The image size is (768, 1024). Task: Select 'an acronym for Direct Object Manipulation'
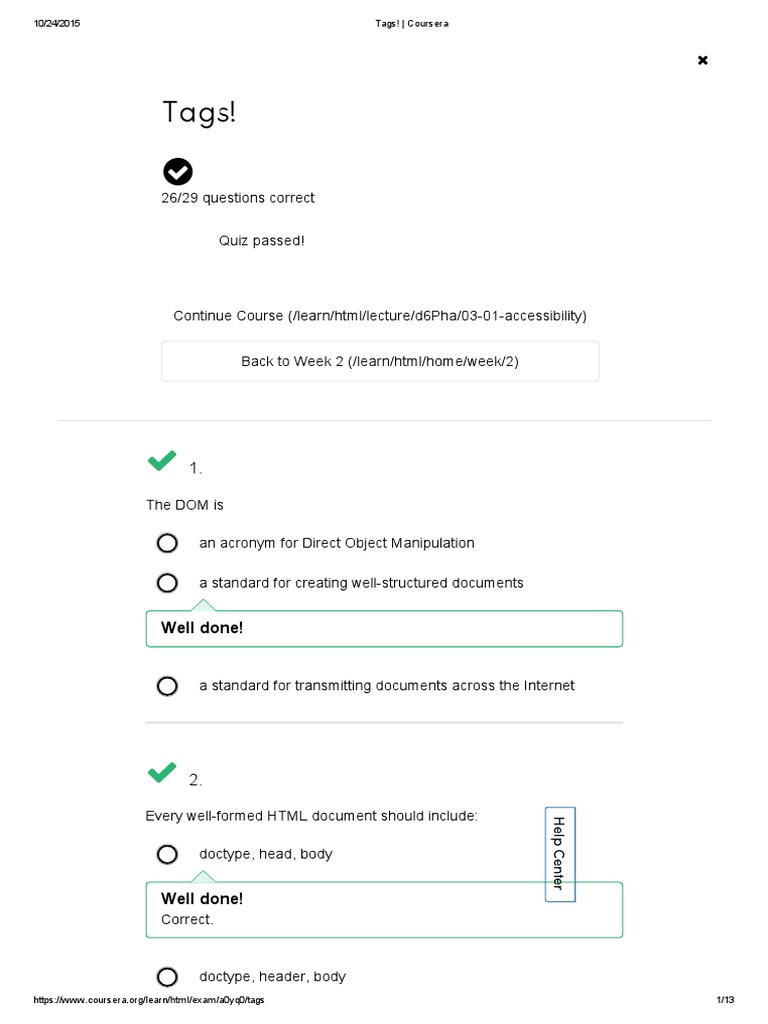point(167,543)
